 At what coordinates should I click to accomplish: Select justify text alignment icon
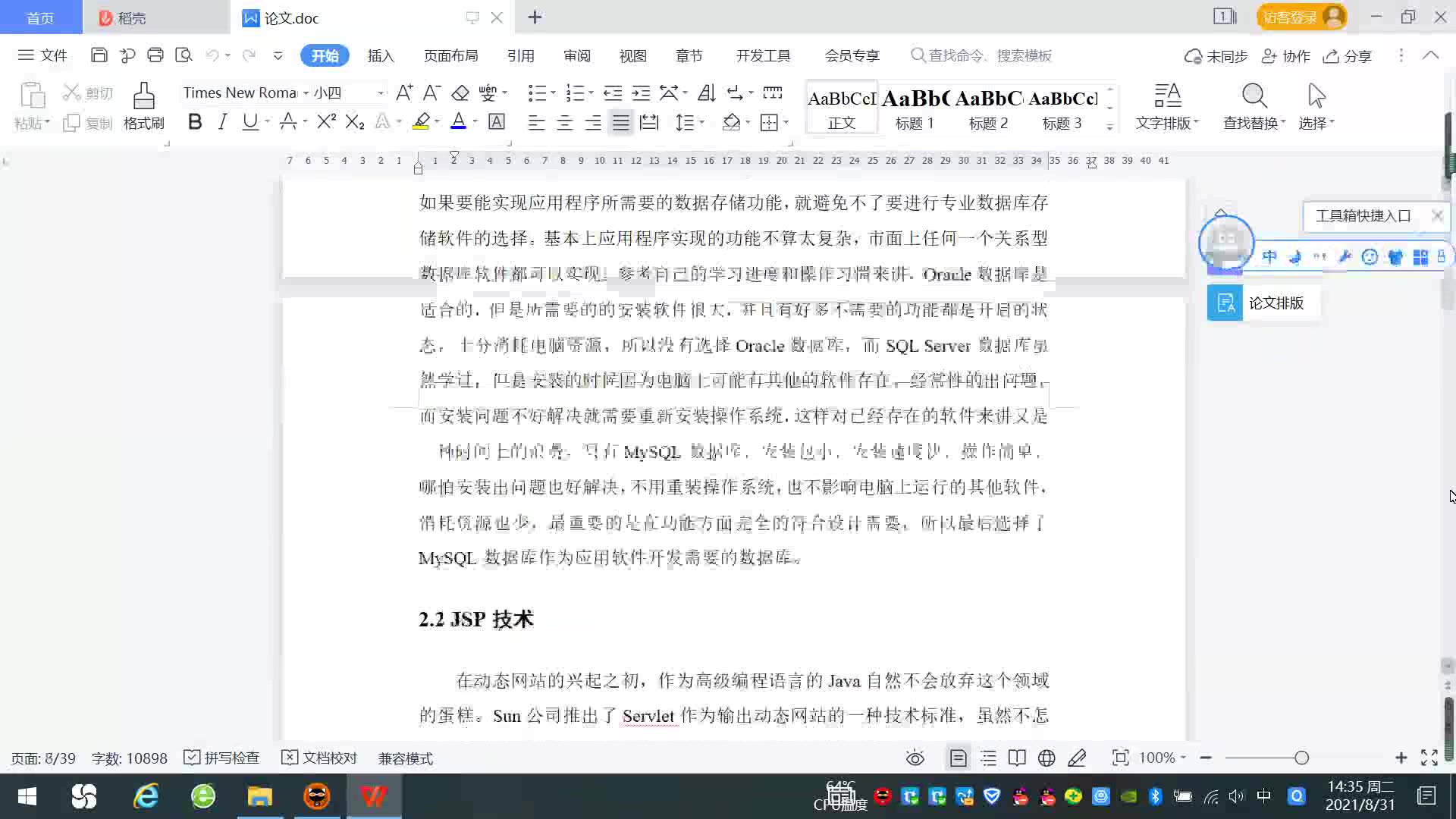621,122
